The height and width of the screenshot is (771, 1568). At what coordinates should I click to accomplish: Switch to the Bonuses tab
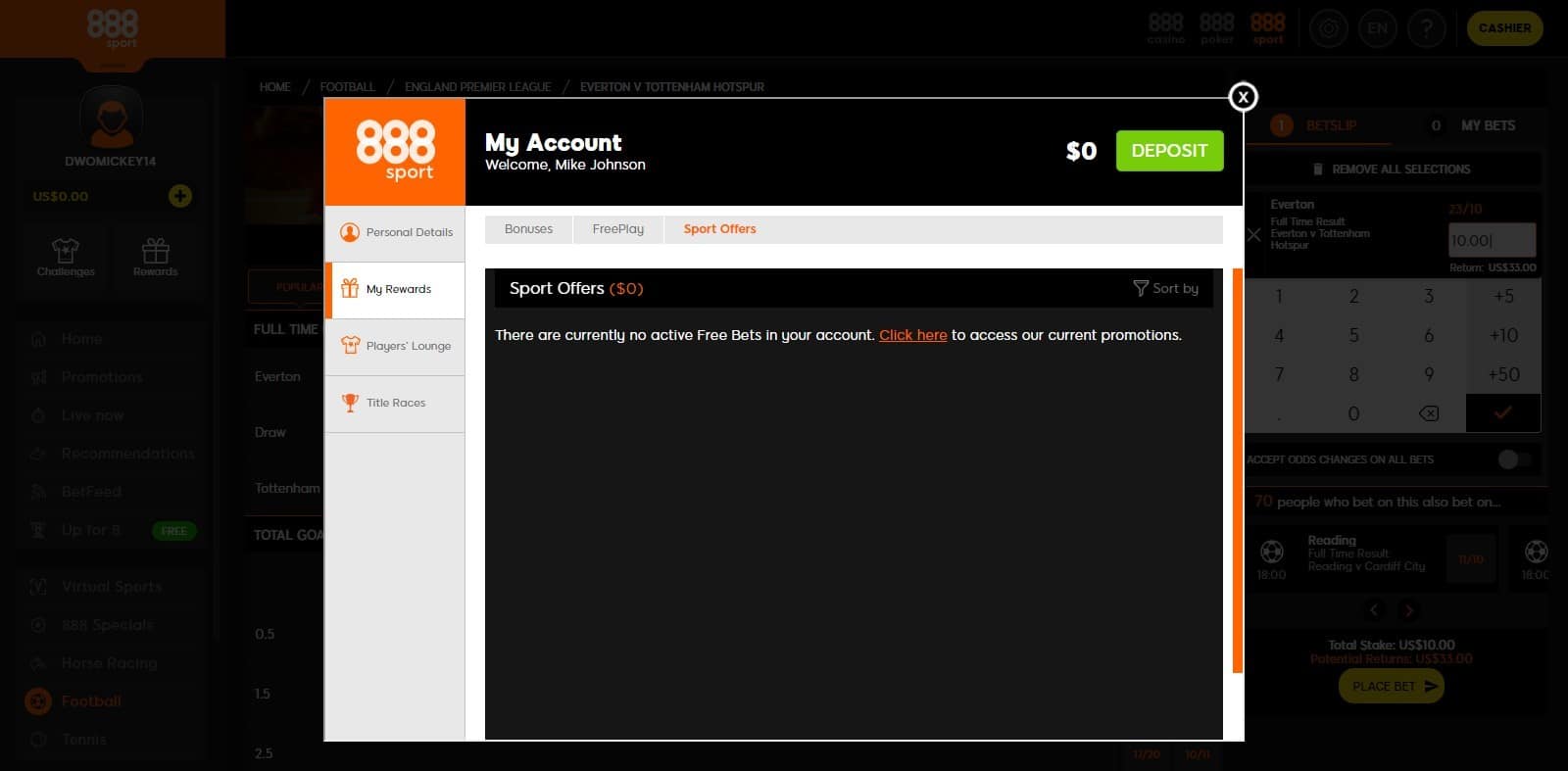(528, 229)
